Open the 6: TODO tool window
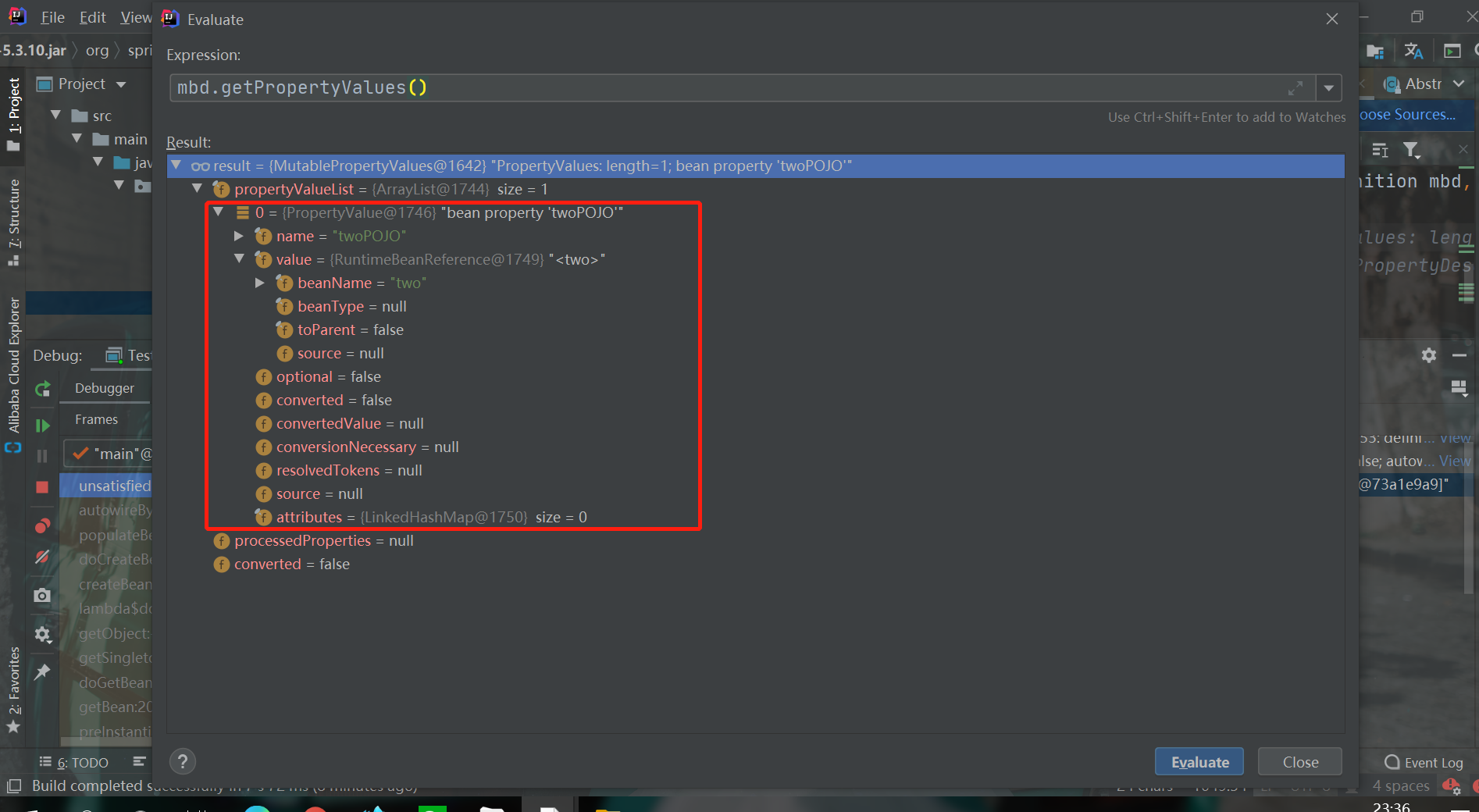The width and height of the screenshot is (1479, 812). tap(74, 763)
